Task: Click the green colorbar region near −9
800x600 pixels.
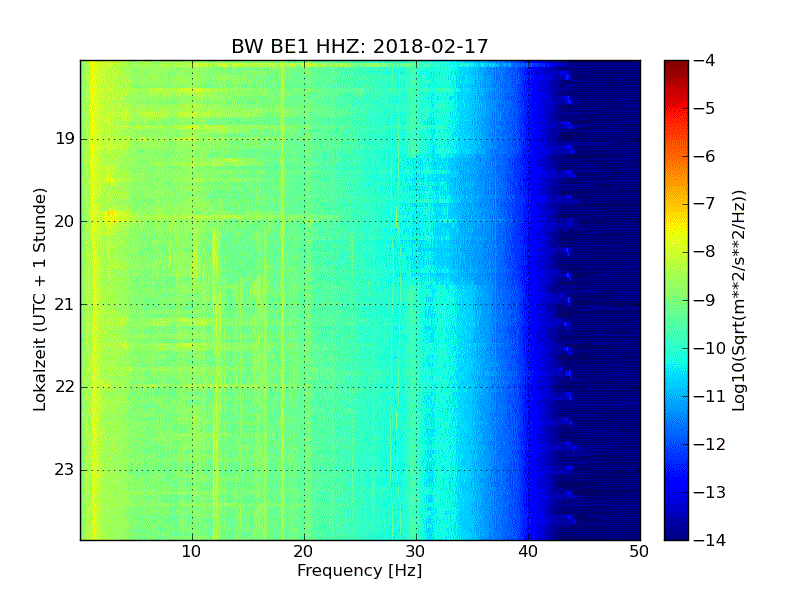Action: tap(676, 300)
